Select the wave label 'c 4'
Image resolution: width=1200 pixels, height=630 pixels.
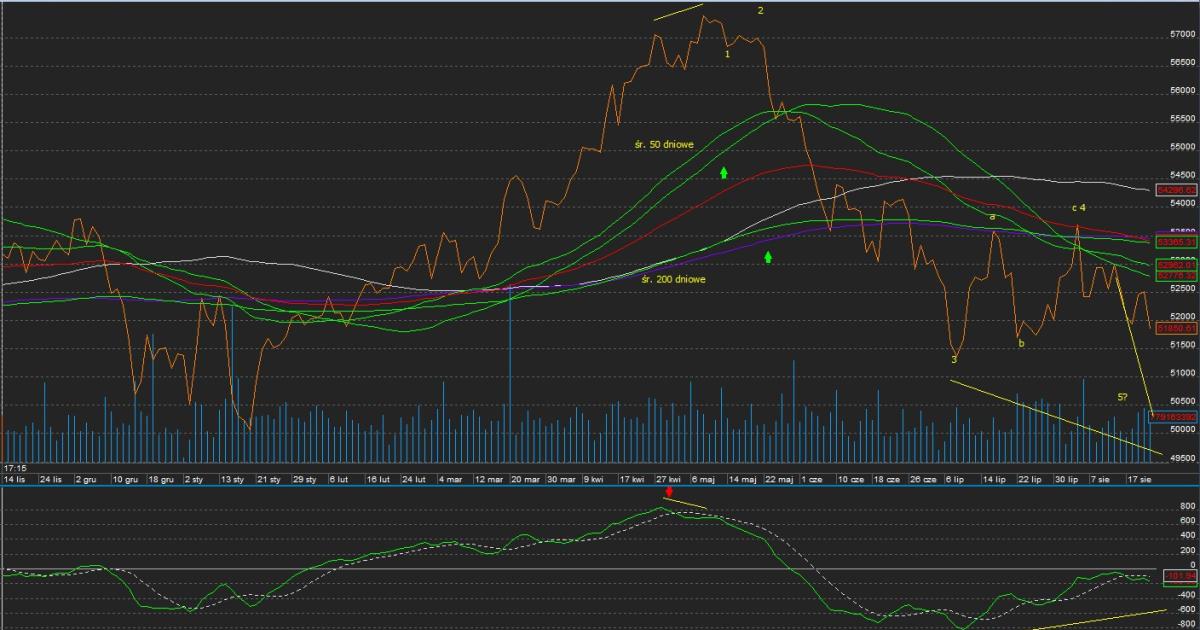pyautogui.click(x=1079, y=207)
